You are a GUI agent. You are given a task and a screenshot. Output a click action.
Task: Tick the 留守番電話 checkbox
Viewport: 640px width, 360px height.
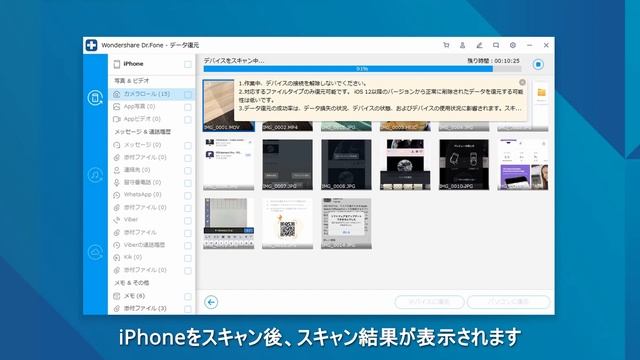(188, 183)
